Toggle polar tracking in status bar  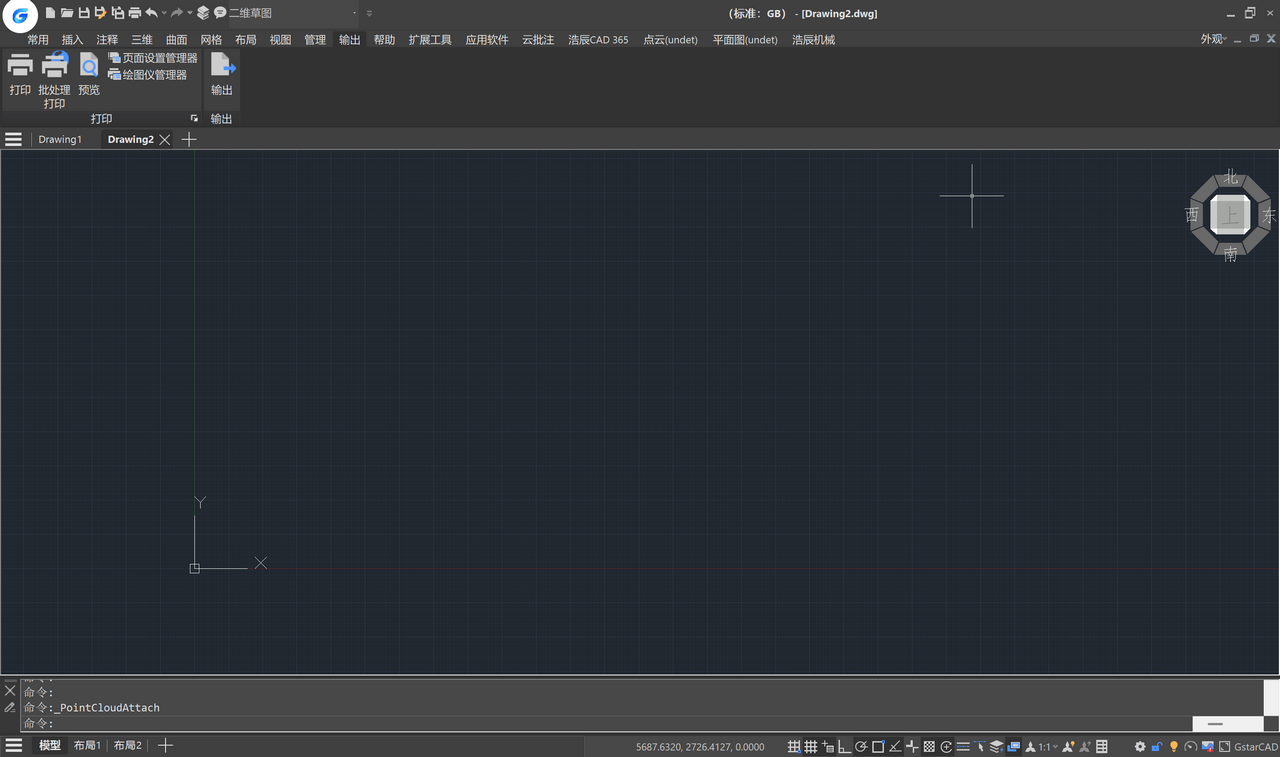coord(861,747)
